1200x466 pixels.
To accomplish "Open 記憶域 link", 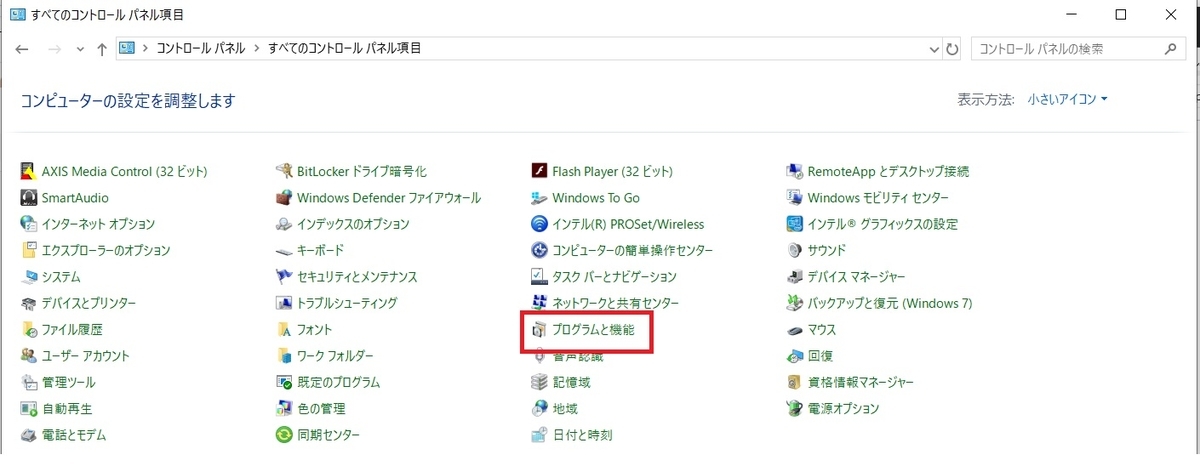I will tap(571, 382).
